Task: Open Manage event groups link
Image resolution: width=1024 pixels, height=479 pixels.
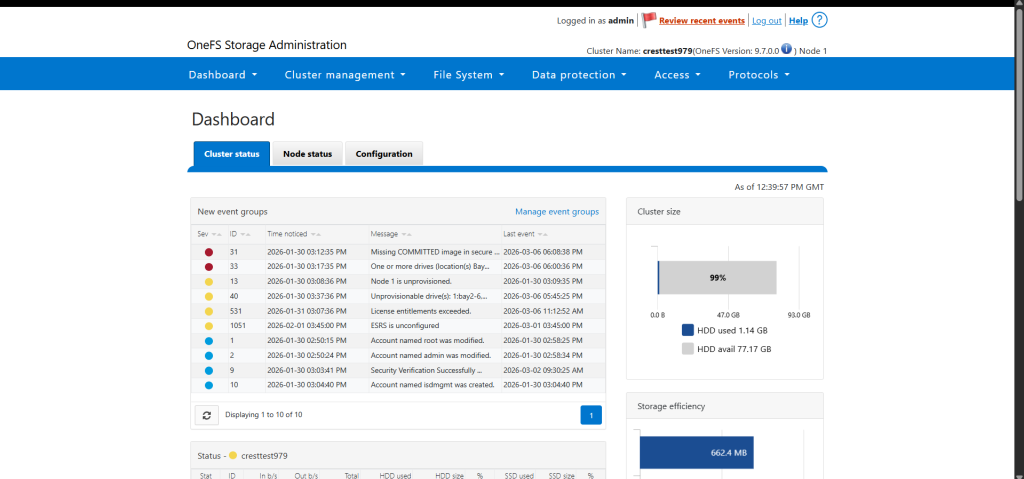Action: 557,212
